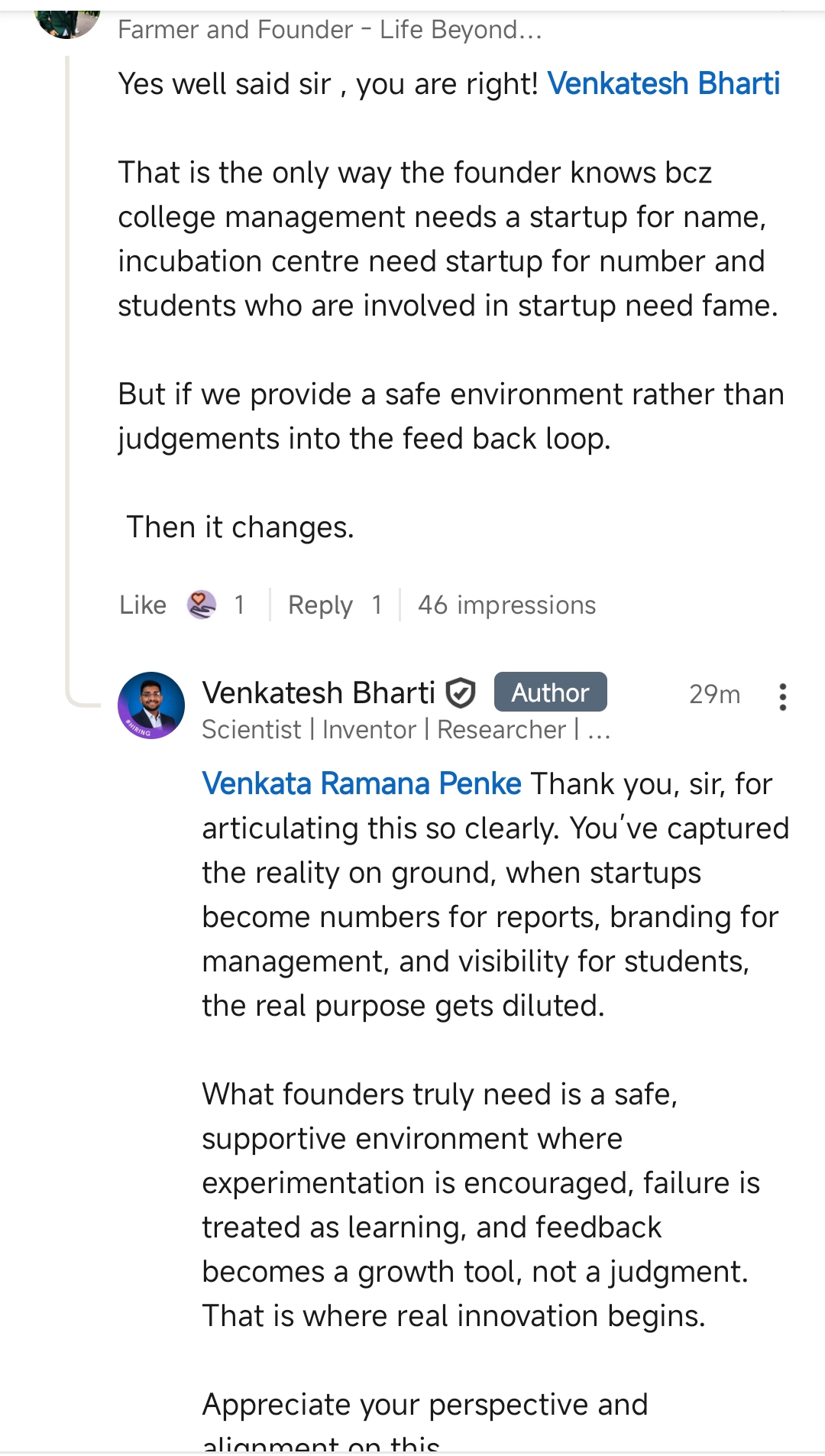The height and width of the screenshot is (1456, 825).
Task: Like the Farmer and Founder comment
Action: coord(143,605)
